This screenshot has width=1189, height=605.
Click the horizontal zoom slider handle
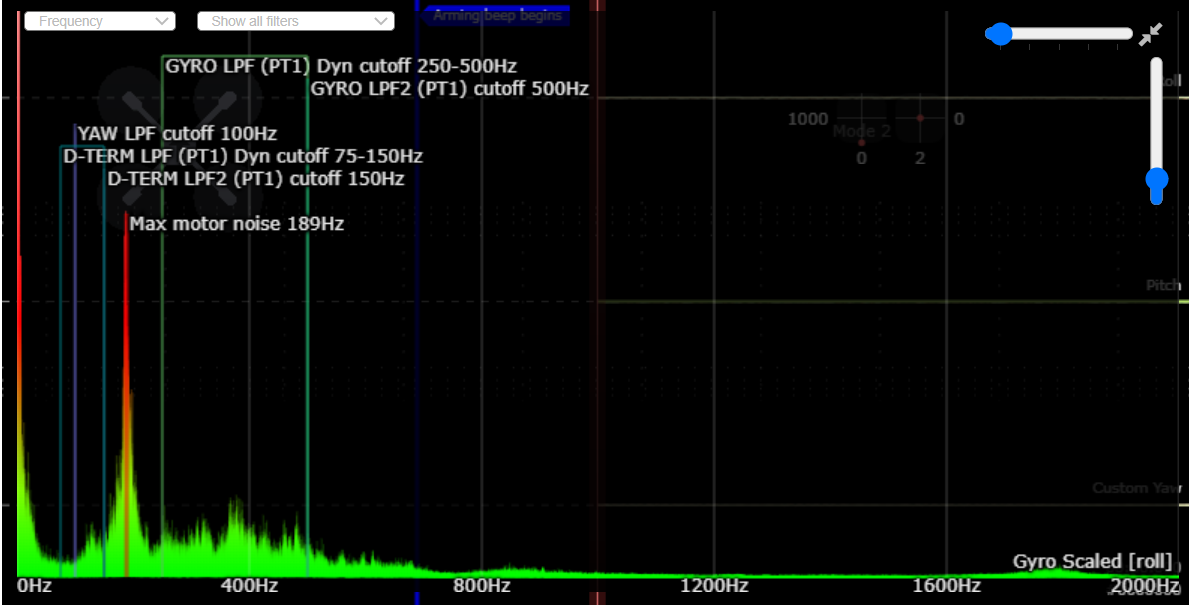[x=999, y=34]
